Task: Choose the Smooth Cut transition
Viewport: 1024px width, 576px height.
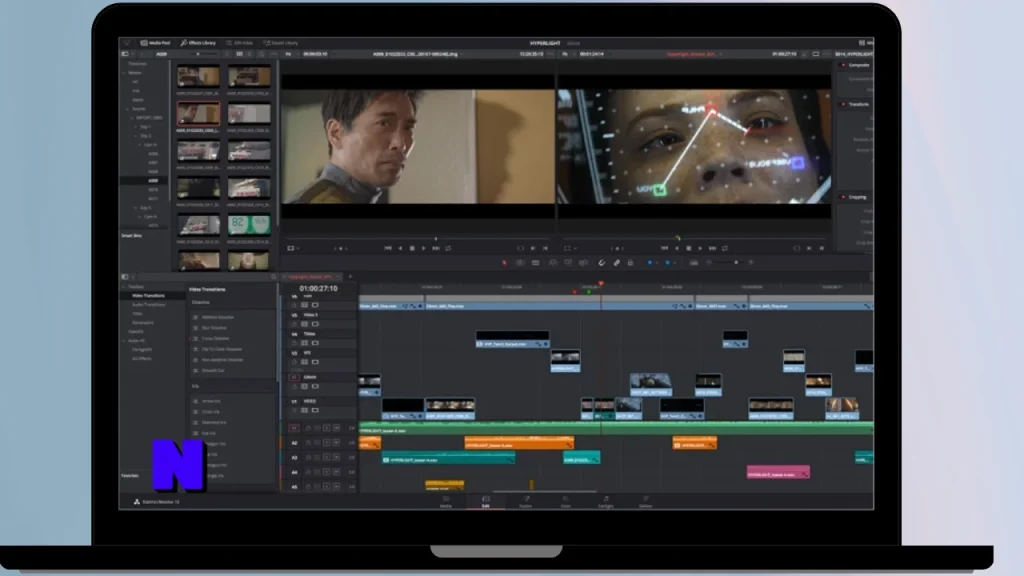Action: (213, 370)
